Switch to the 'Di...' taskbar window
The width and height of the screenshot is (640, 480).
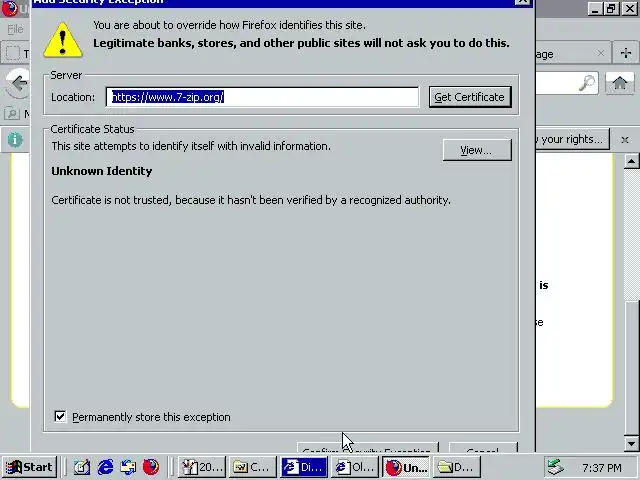[304, 467]
